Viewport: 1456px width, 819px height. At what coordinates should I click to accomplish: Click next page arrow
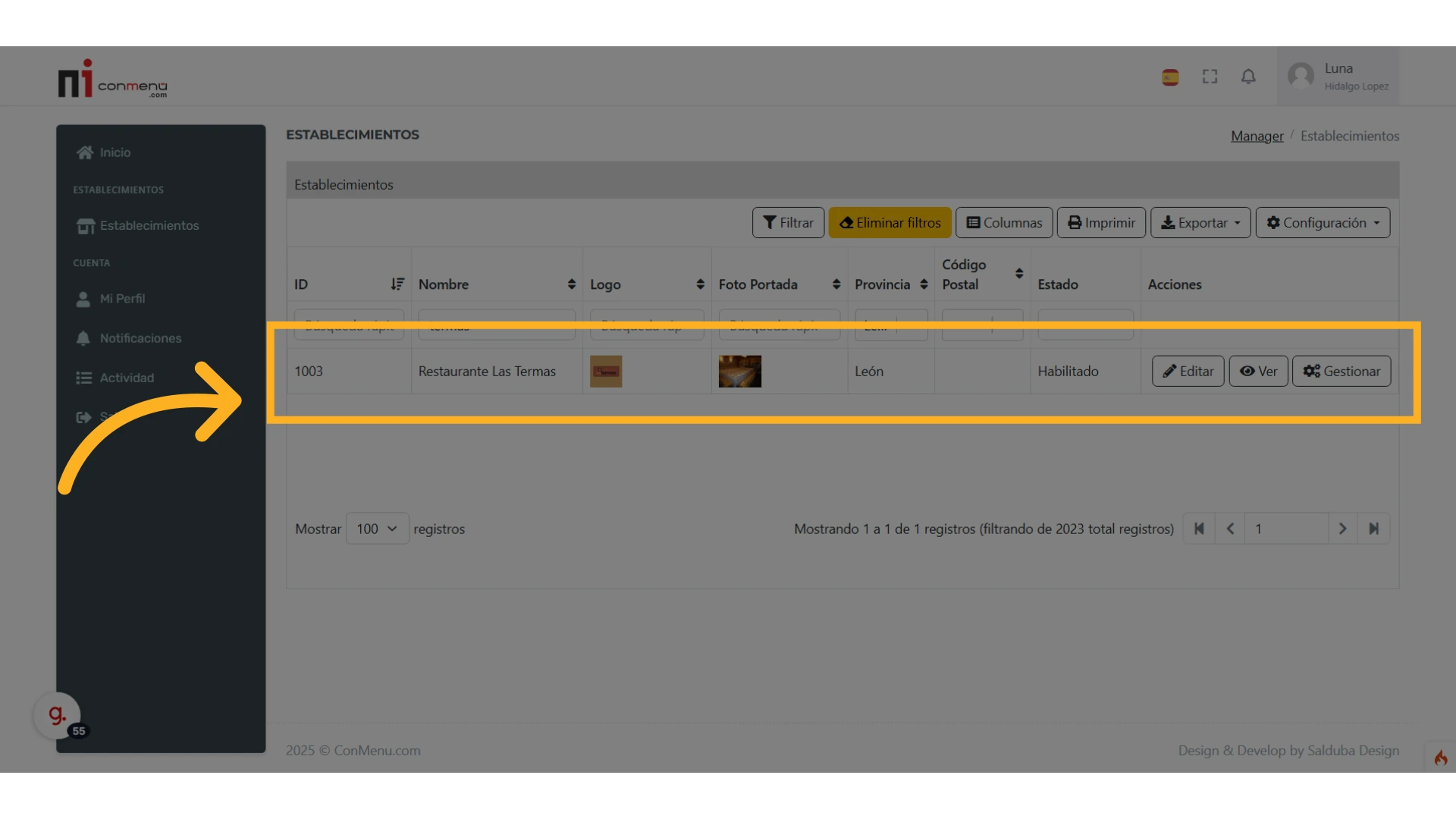tap(1342, 529)
